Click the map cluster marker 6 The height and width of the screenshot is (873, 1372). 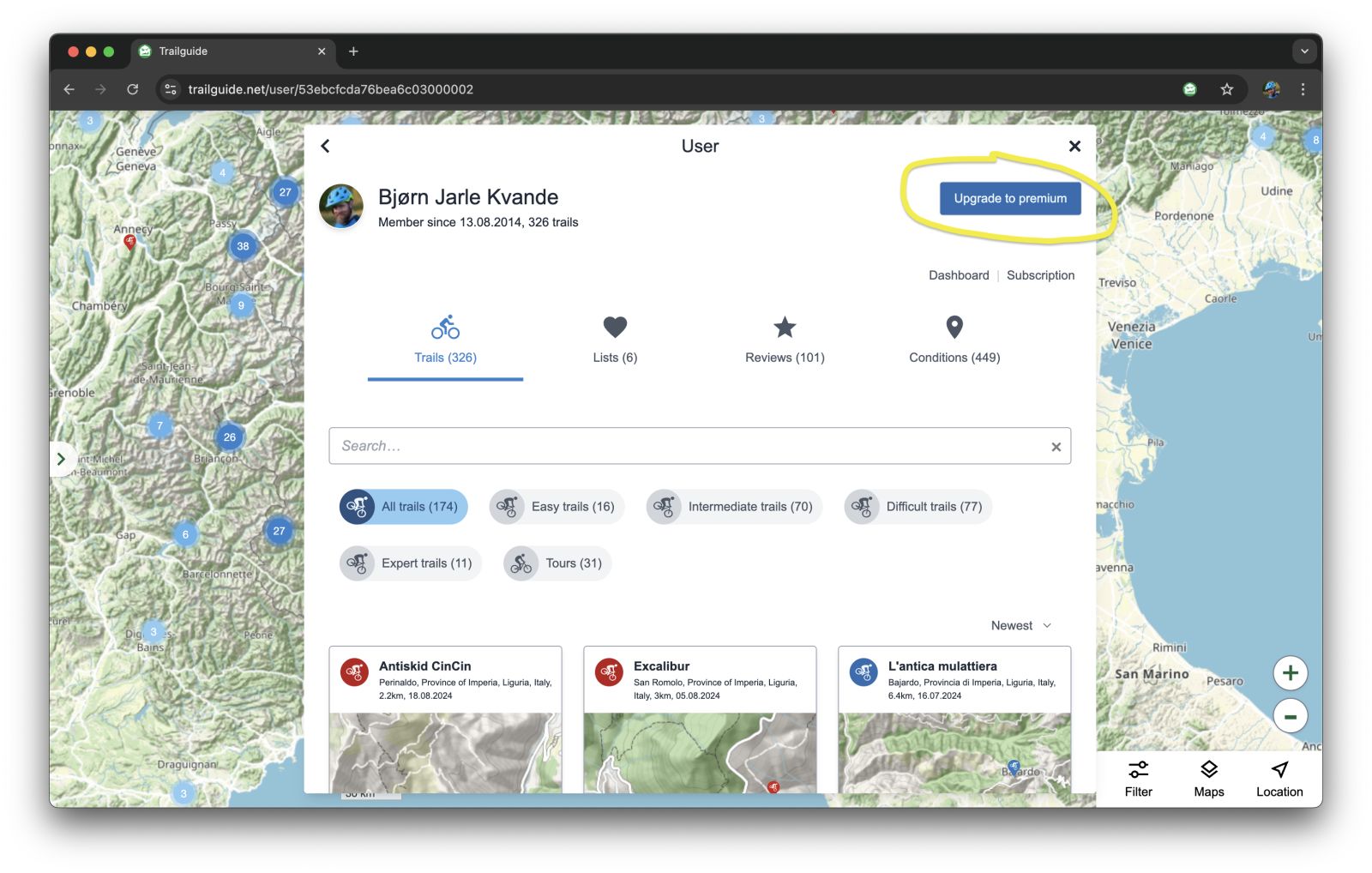click(x=185, y=534)
